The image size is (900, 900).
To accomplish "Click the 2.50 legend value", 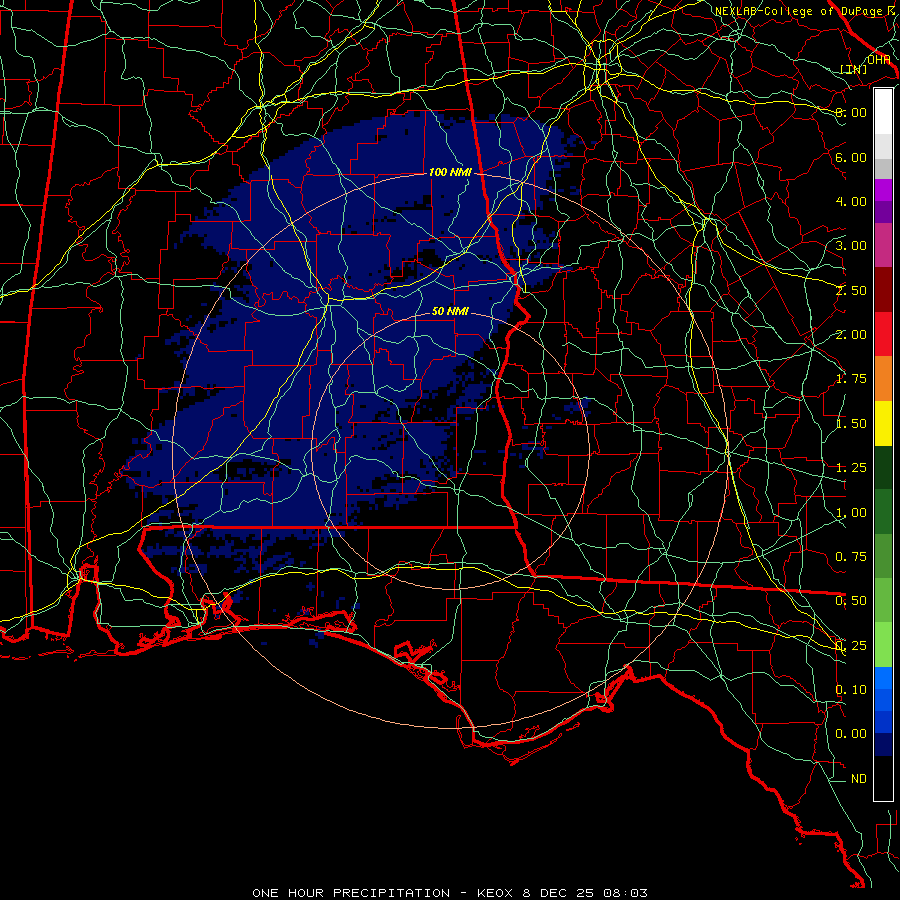I will pyautogui.click(x=851, y=290).
